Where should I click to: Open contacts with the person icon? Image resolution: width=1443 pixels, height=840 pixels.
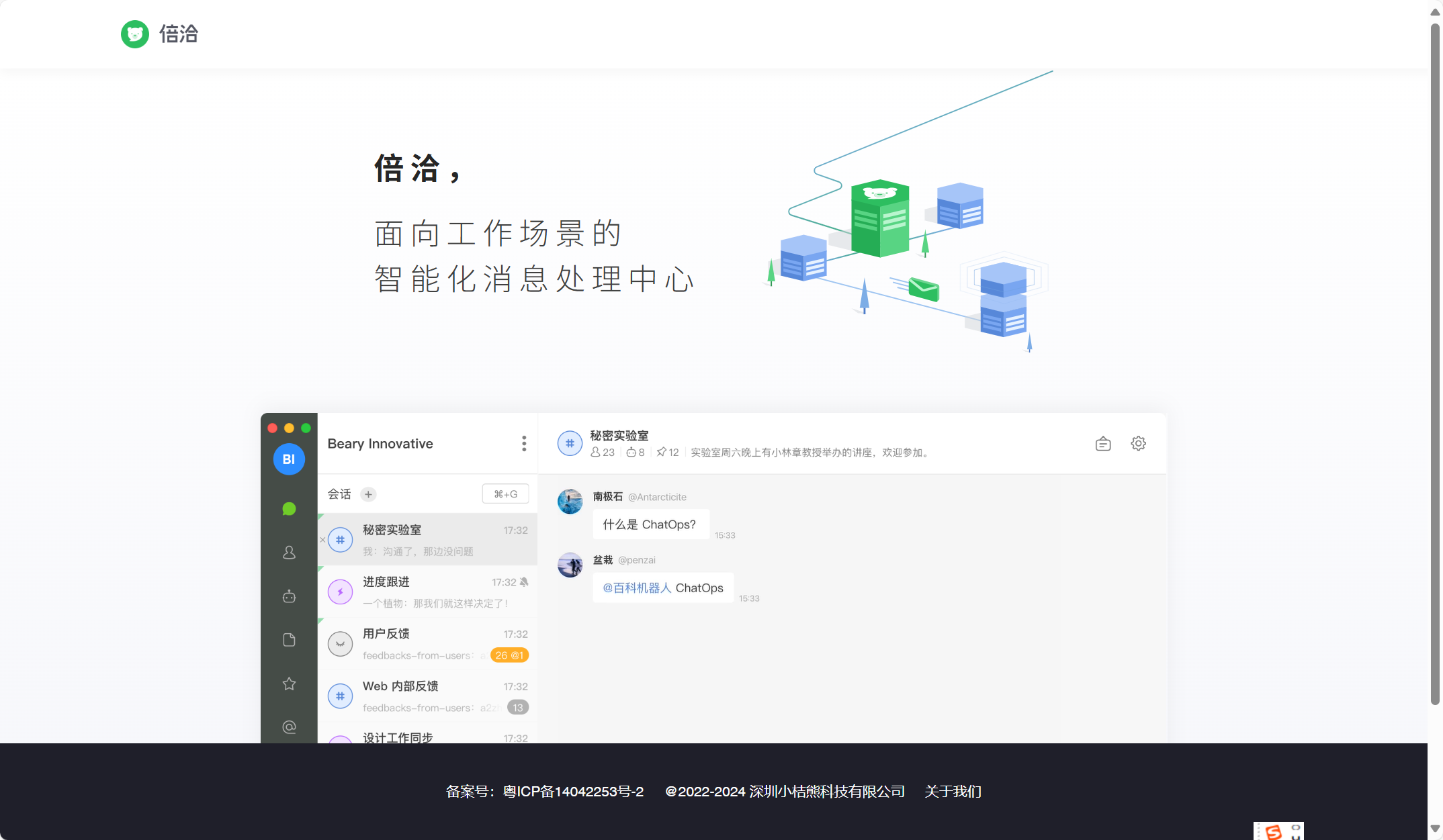[289, 552]
